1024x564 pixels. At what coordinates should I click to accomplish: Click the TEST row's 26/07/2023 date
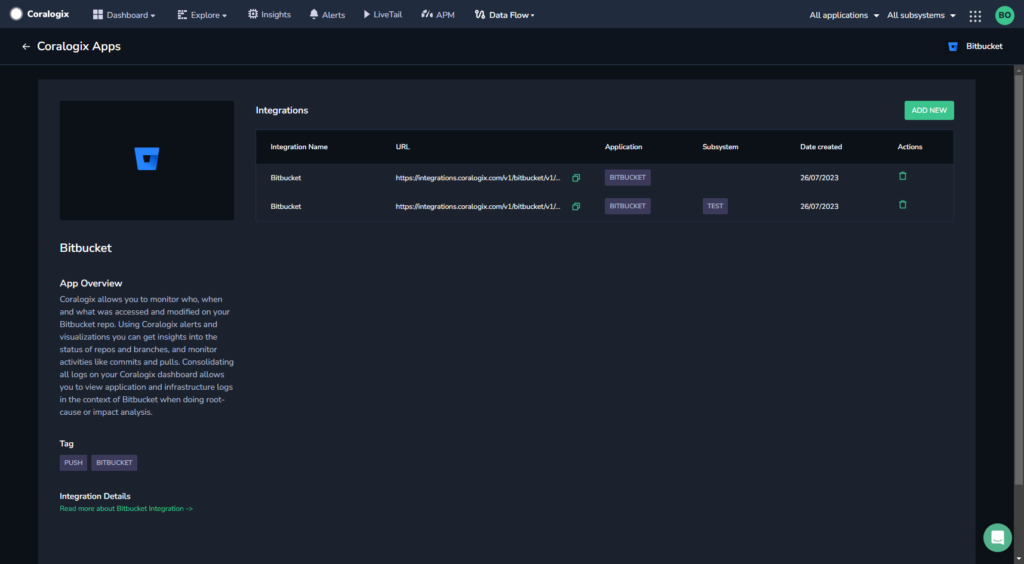tap(820, 206)
